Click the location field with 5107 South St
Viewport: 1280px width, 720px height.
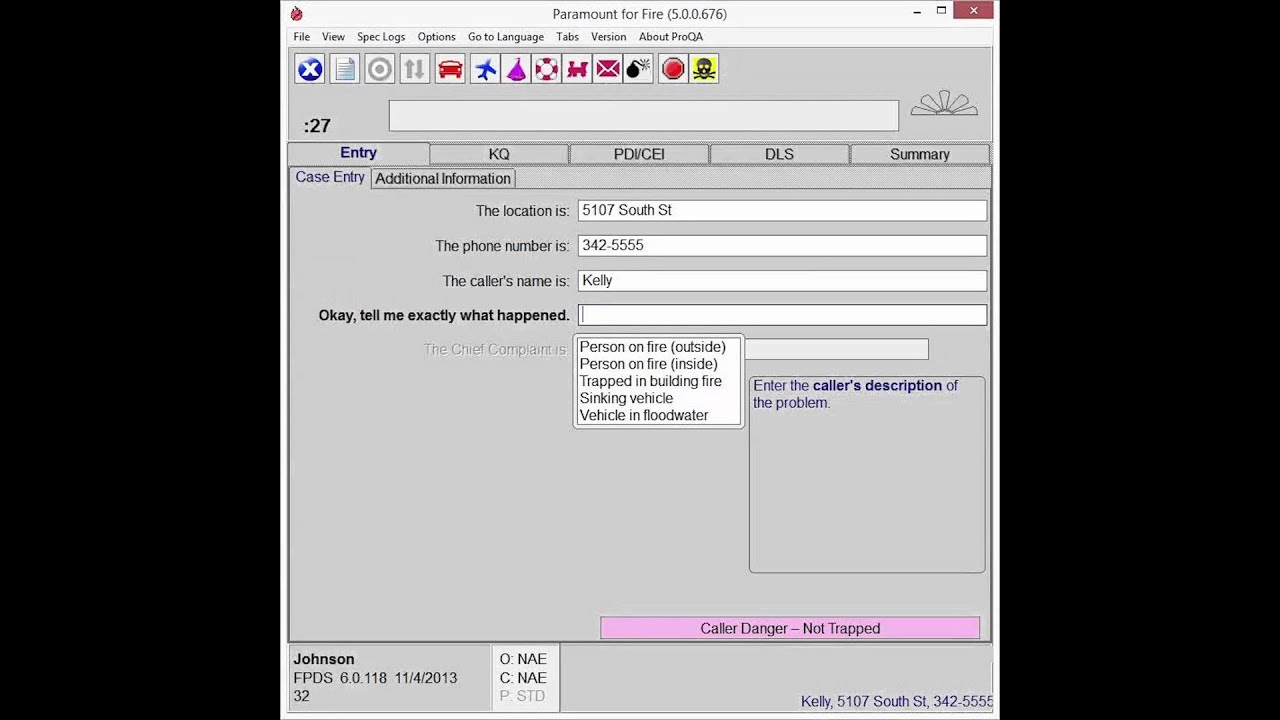pos(782,210)
